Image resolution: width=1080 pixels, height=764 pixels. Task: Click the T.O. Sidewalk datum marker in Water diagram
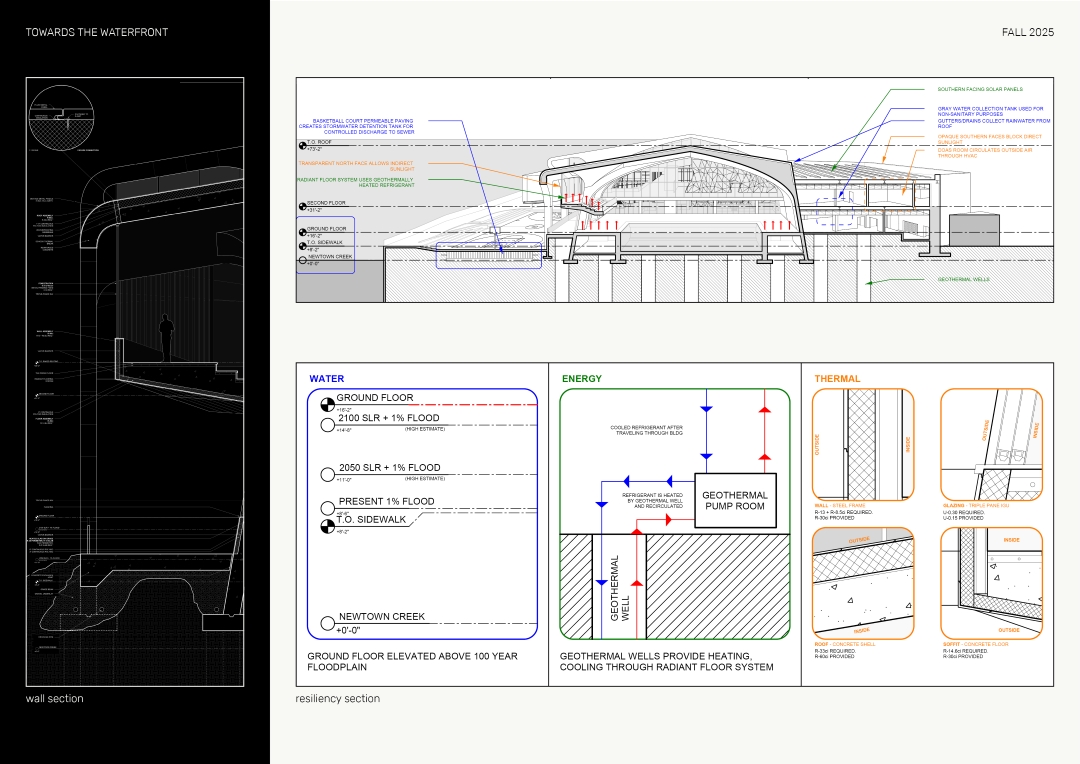click(326, 525)
